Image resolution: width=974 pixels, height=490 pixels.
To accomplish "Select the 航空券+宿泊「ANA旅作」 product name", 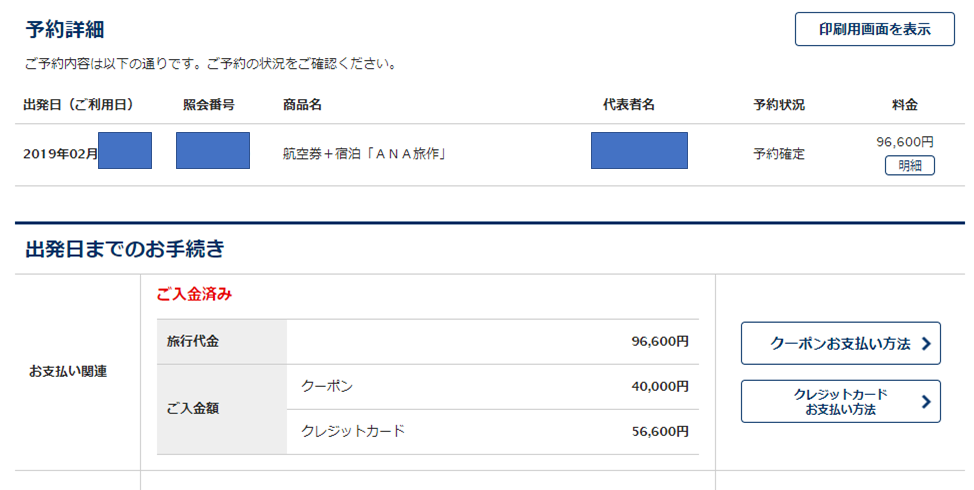I will 365,153.
